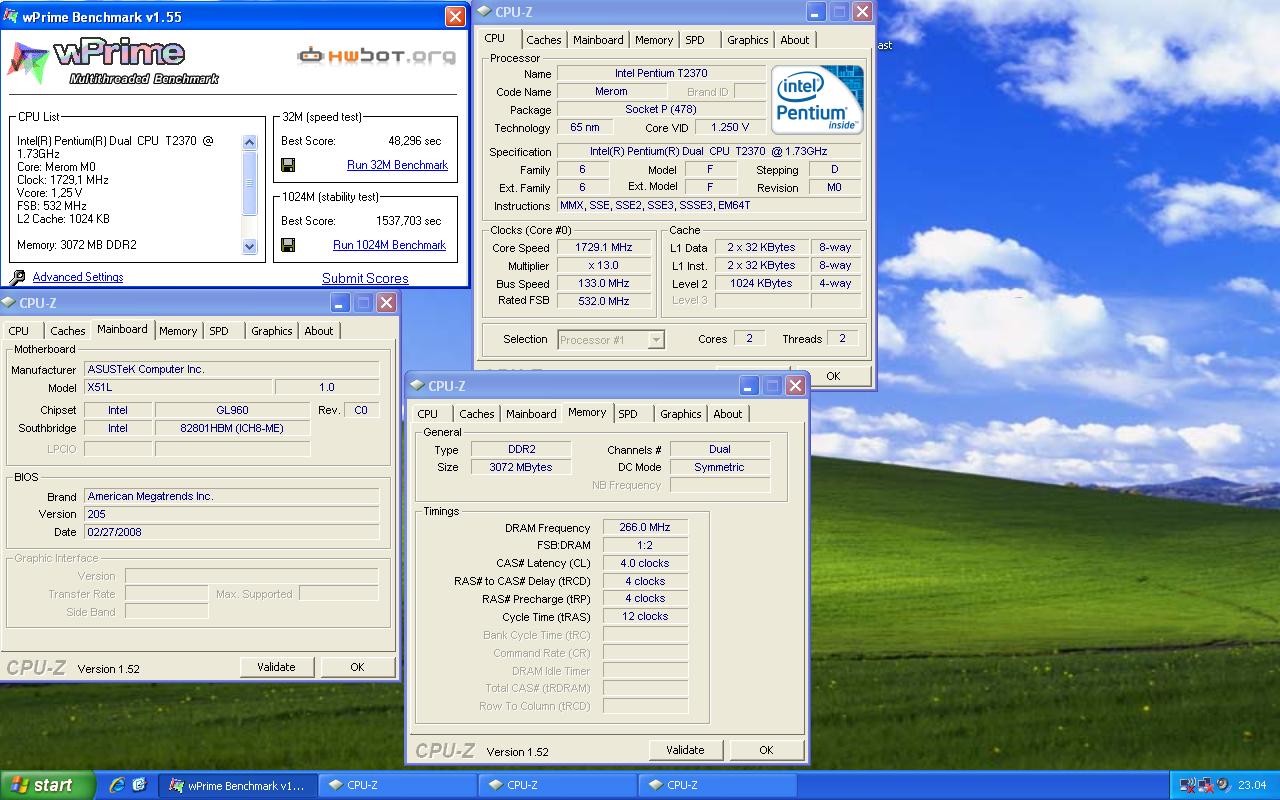This screenshot has width=1280, height=800.
Task: Open the Processor #1 selection dropdown
Action: point(611,340)
